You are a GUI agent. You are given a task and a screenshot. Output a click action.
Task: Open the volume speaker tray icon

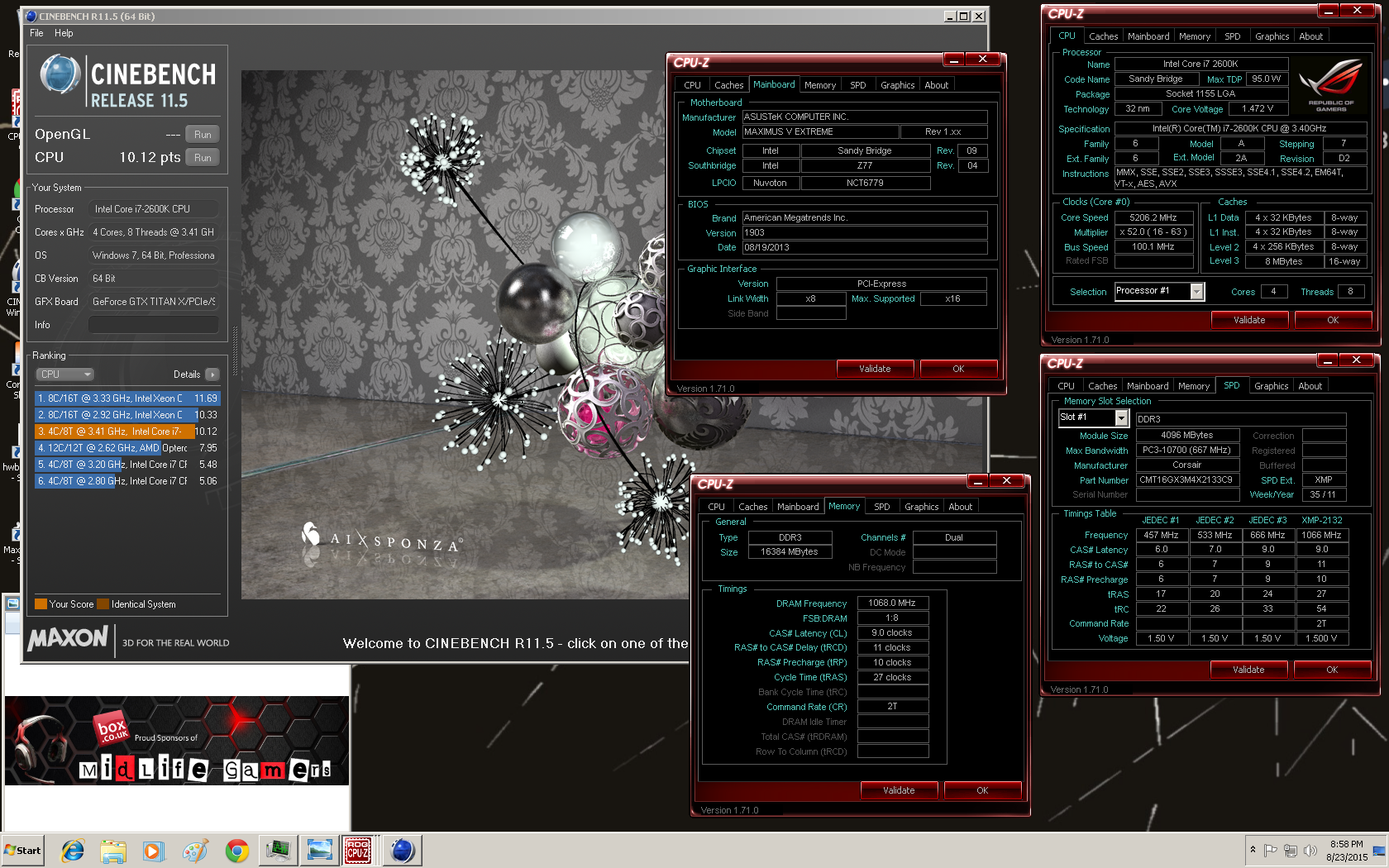[1310, 850]
